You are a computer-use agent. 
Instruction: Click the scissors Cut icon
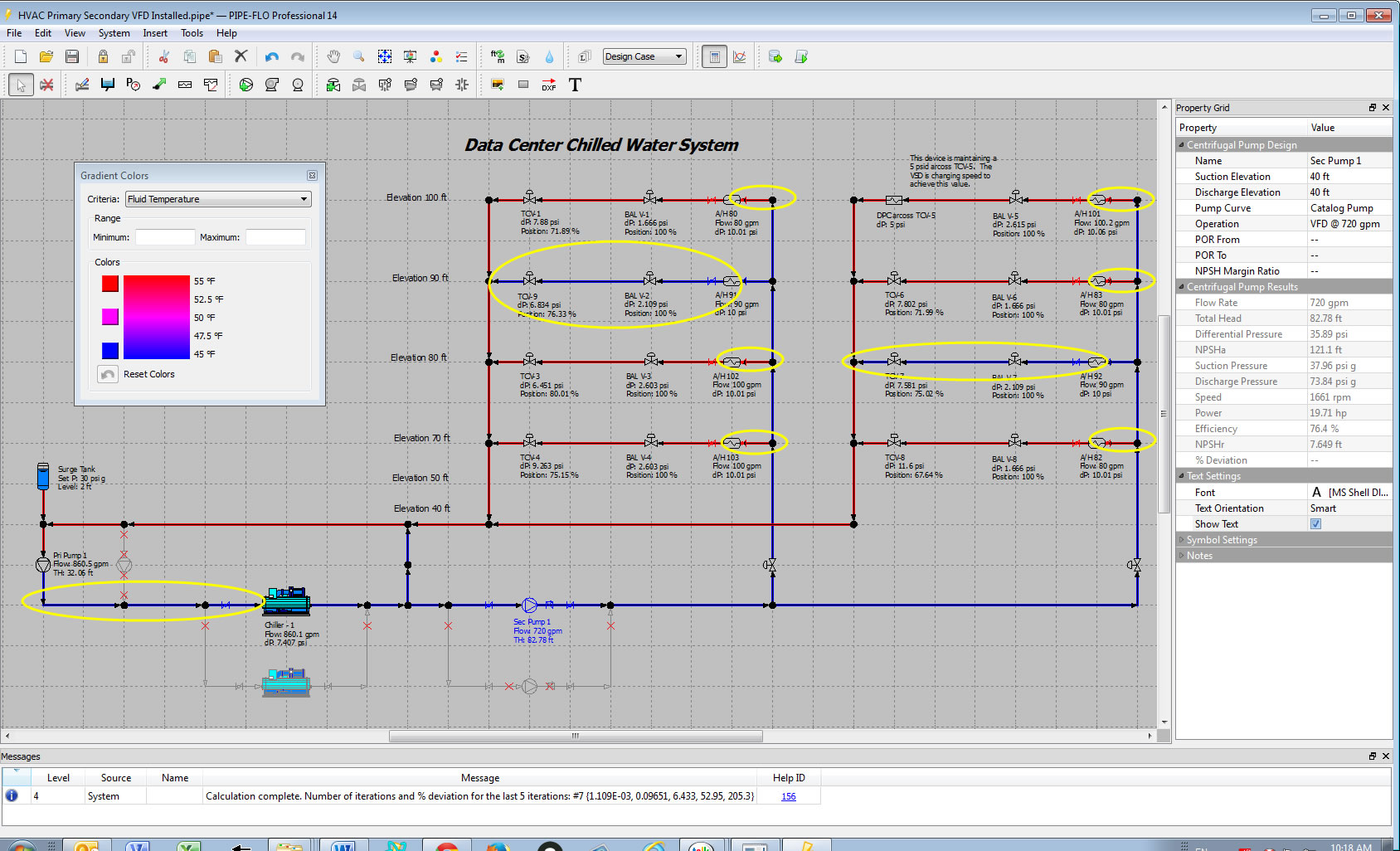(x=164, y=56)
